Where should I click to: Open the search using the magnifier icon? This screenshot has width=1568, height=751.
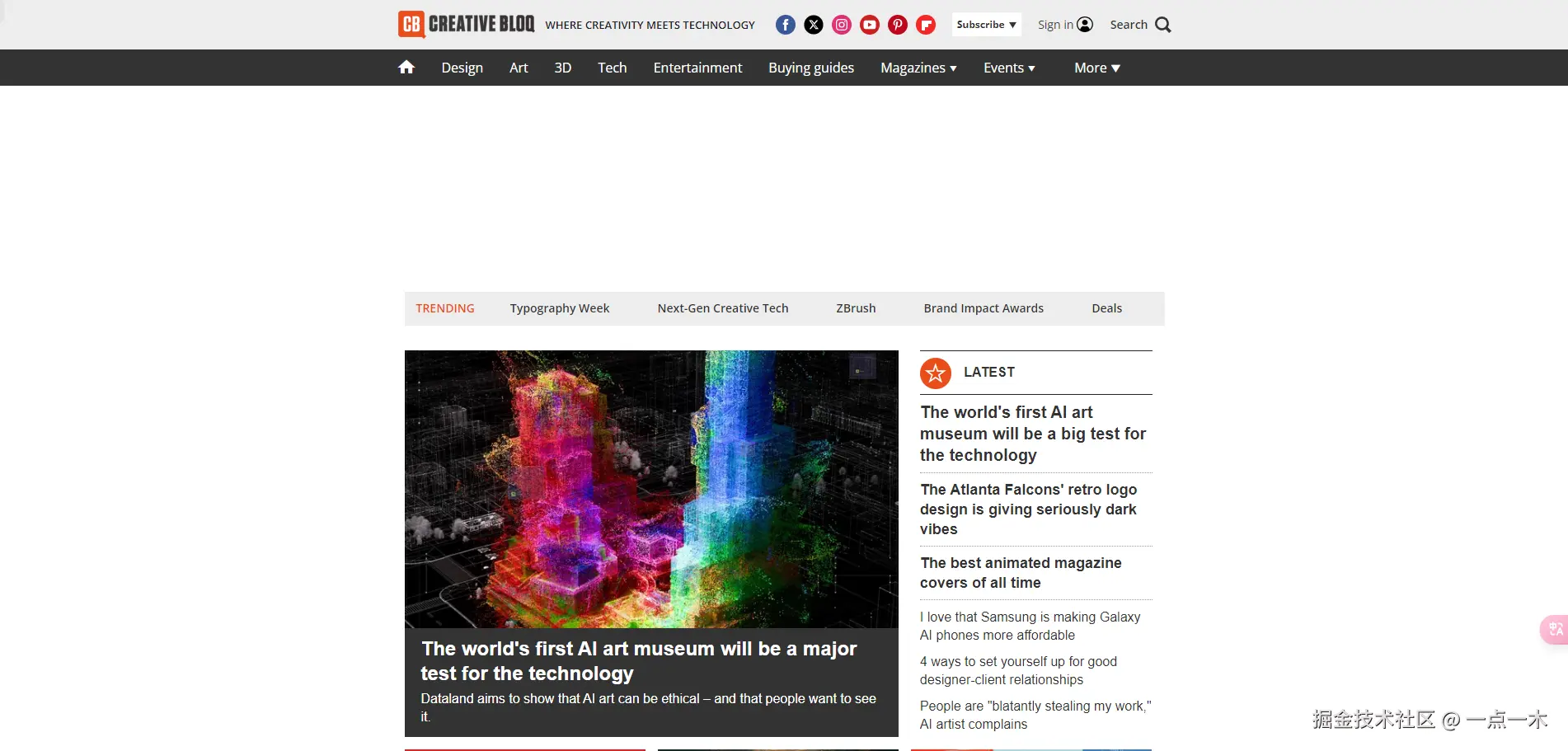(1162, 25)
